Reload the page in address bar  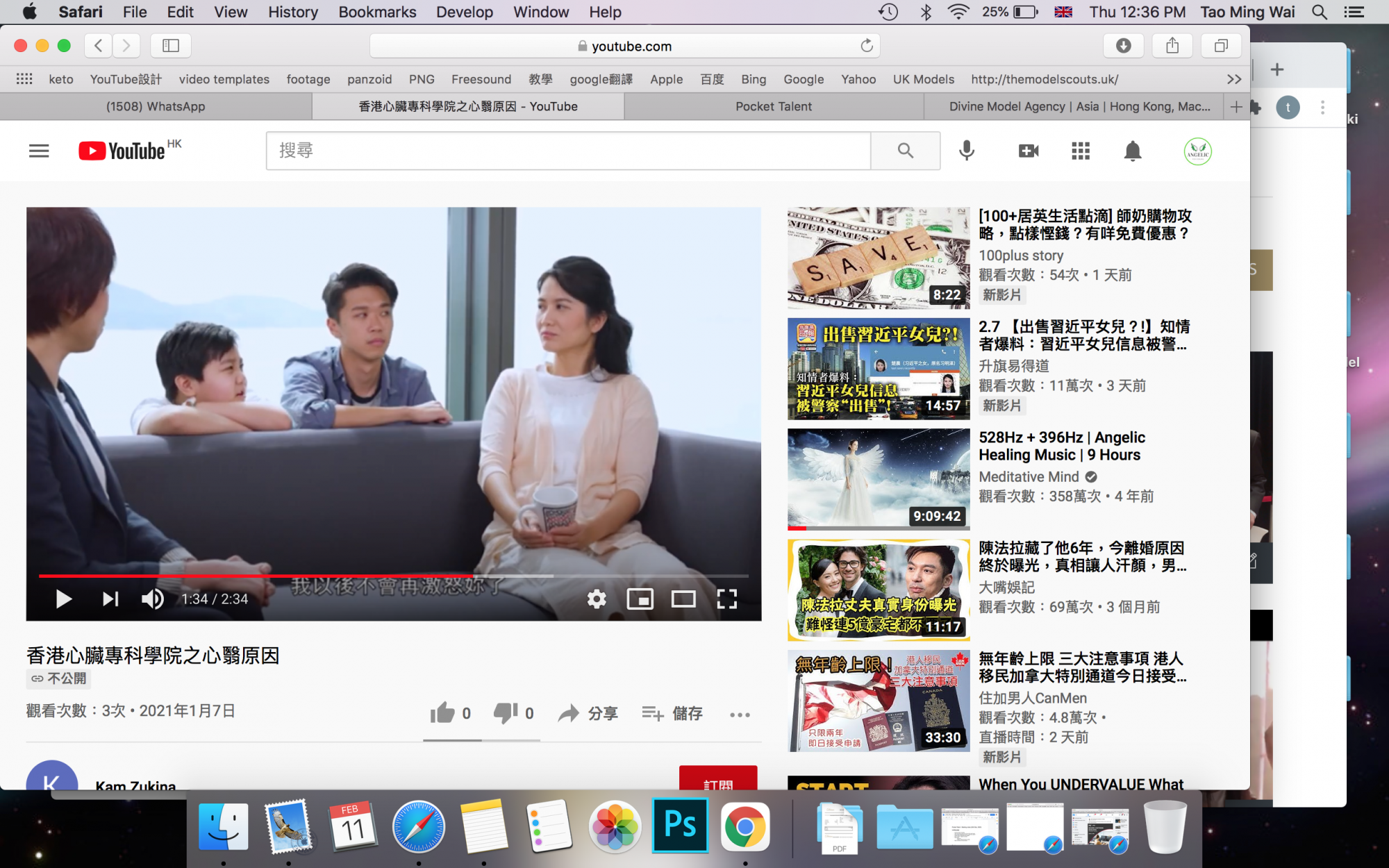[867, 46]
